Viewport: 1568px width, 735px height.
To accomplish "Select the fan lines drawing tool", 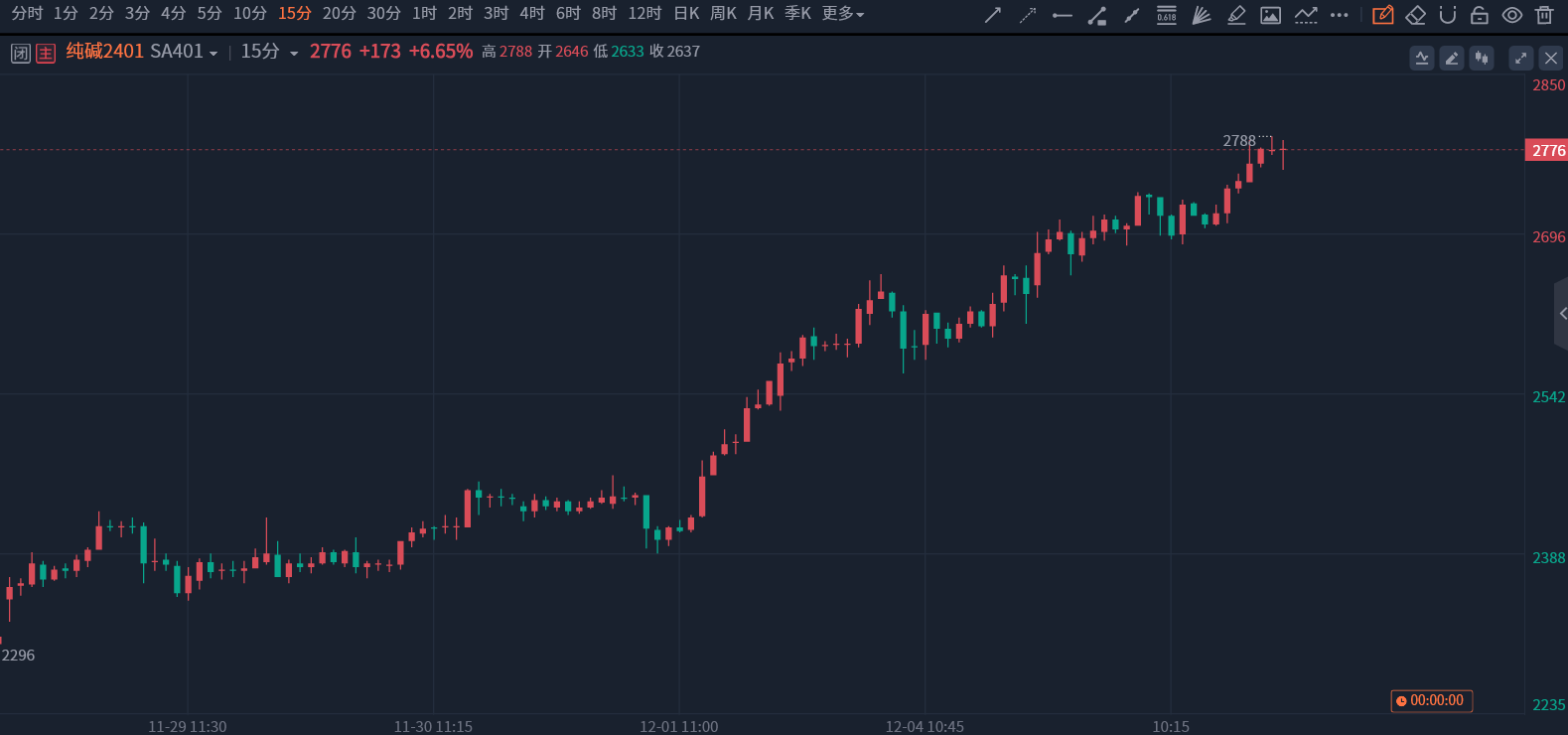I will [x=1202, y=15].
